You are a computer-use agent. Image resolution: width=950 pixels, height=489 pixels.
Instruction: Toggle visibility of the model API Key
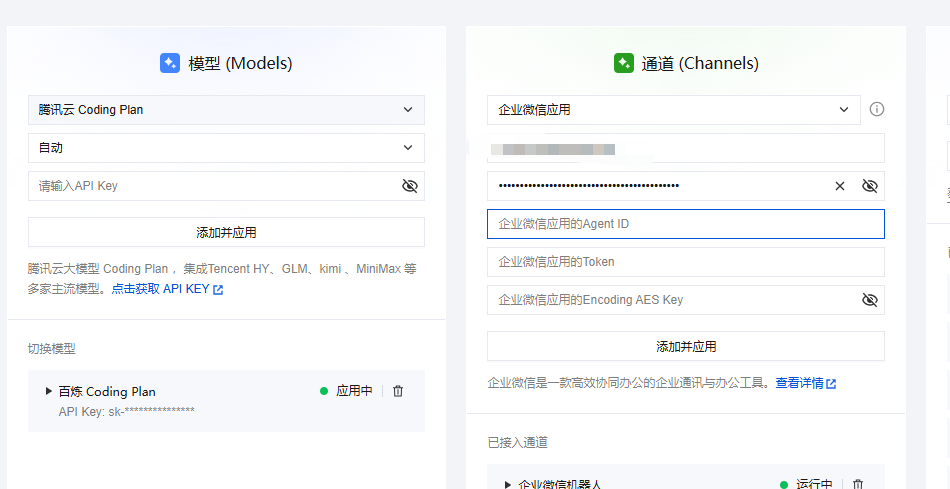(x=408, y=186)
